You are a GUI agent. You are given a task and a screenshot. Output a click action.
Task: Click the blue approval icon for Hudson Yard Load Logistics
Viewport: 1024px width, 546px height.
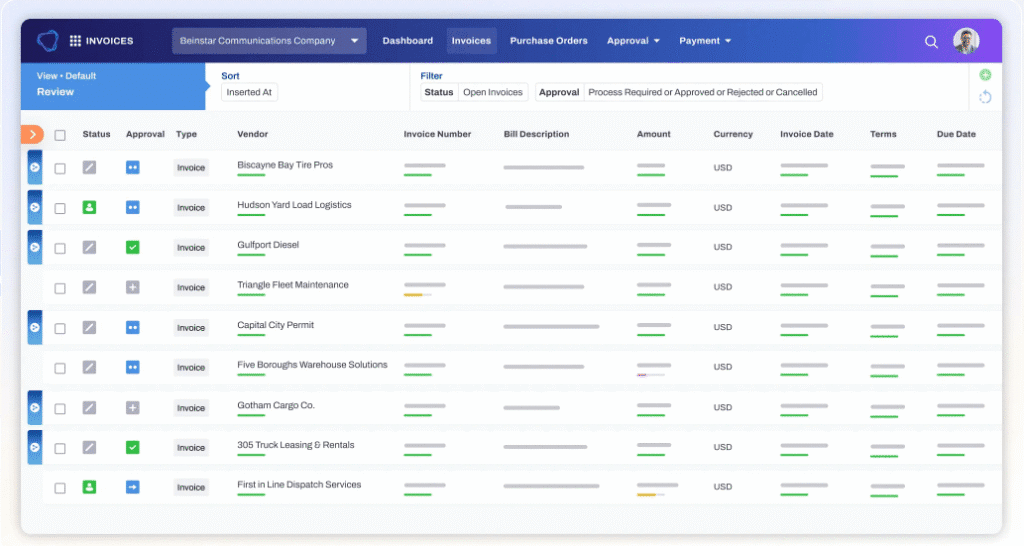click(133, 207)
